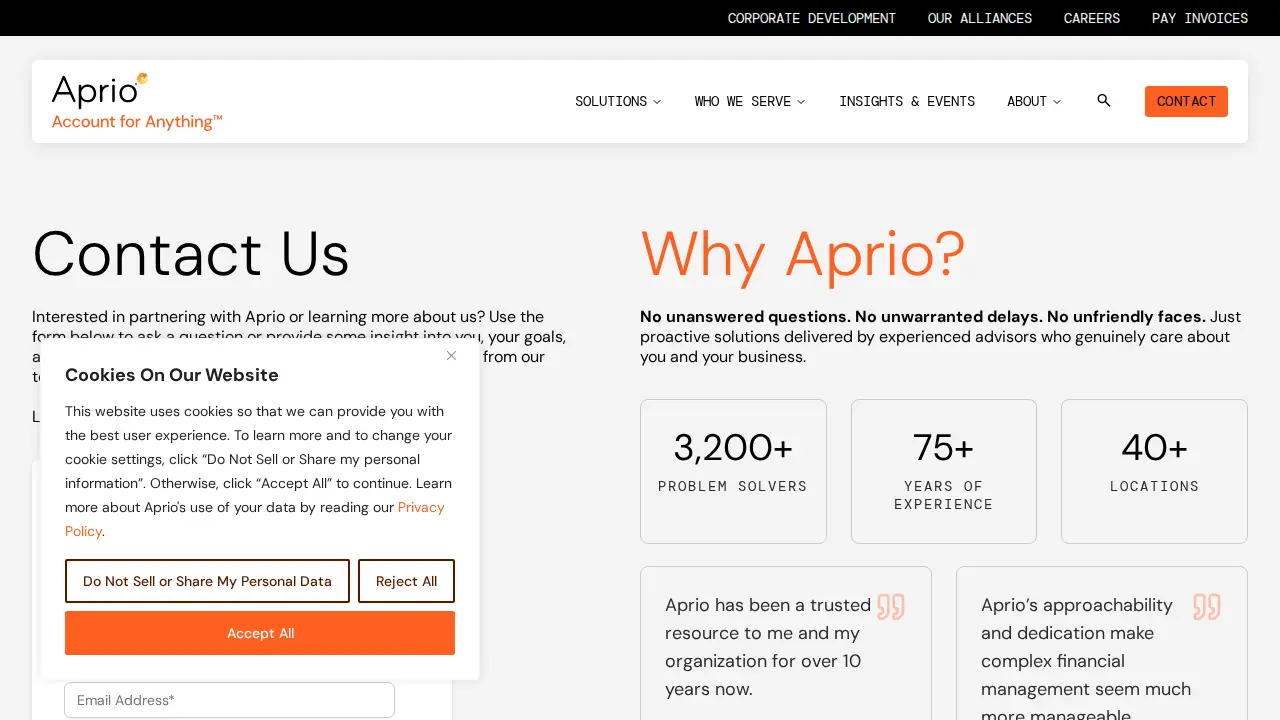Click the quote icon in trusted resource testimonial

click(x=891, y=607)
